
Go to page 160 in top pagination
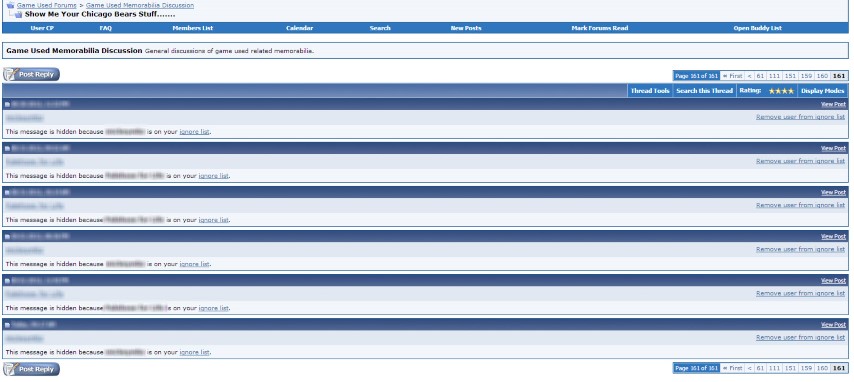[x=822, y=76]
